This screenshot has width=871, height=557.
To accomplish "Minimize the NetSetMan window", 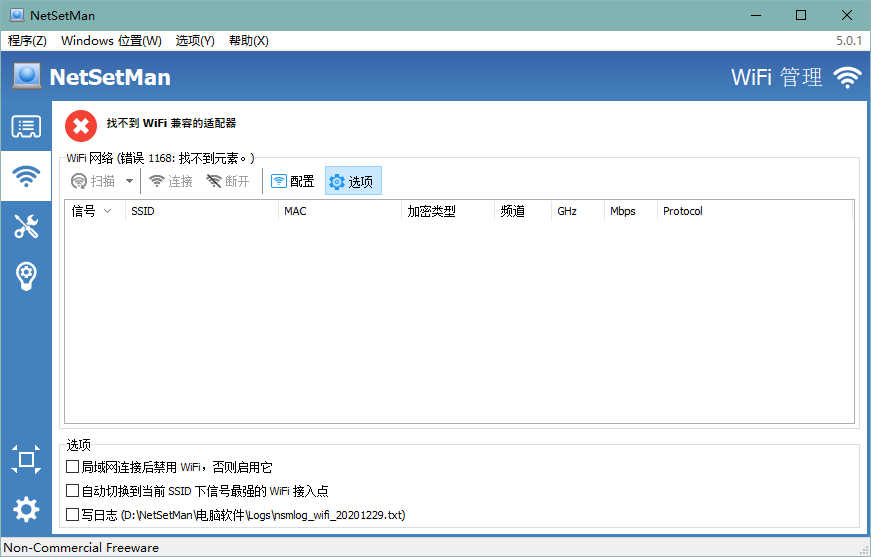I will point(755,15).
